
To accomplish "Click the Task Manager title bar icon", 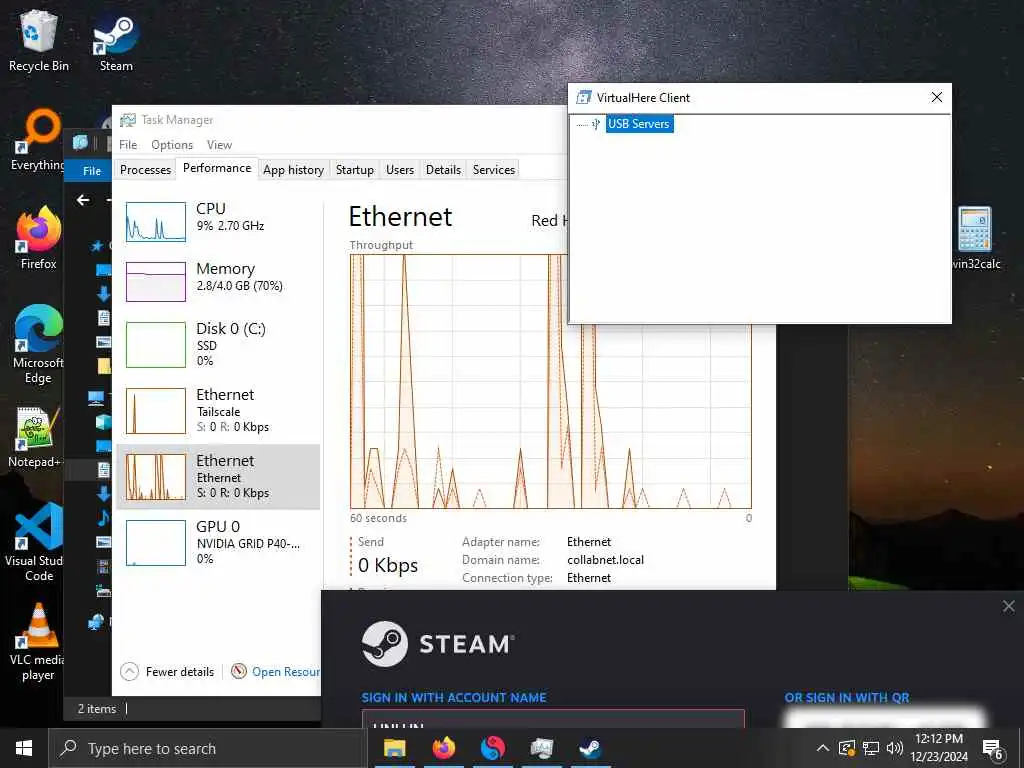I will pyautogui.click(x=127, y=120).
